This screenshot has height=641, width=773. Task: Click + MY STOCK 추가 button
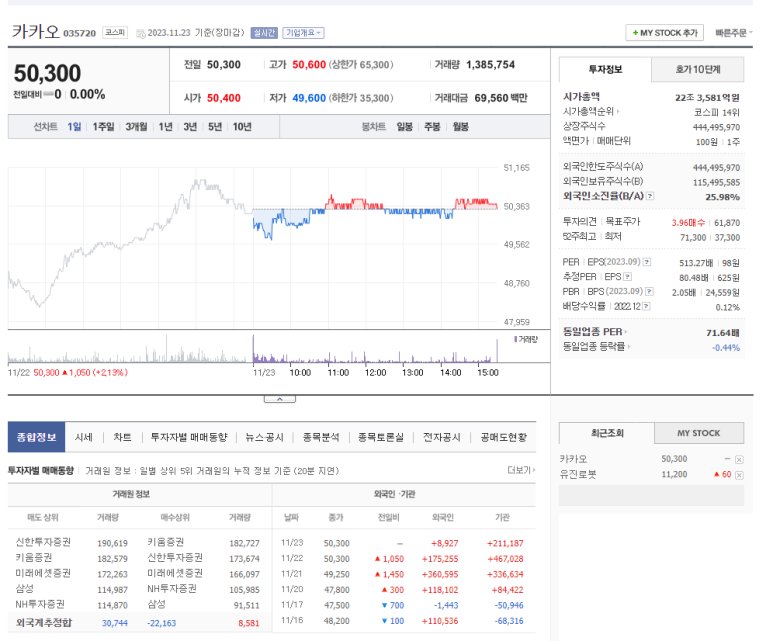pos(665,33)
